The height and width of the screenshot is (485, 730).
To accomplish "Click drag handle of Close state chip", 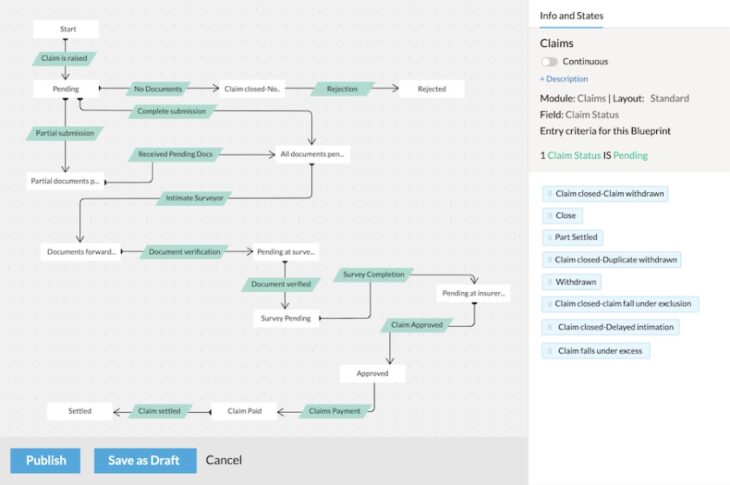I will (550, 215).
